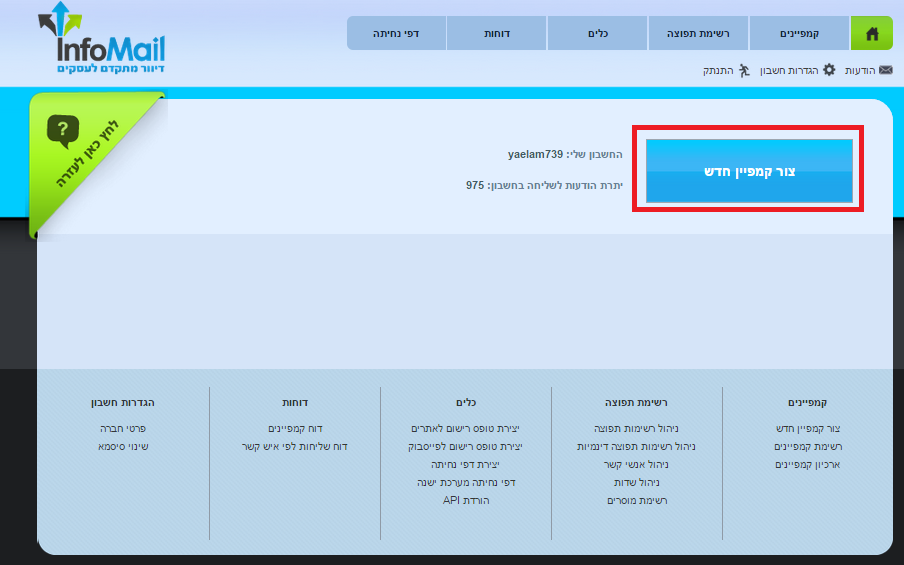Click the שינוי סיסמא link
This screenshot has width=904, height=565.
tap(122, 447)
